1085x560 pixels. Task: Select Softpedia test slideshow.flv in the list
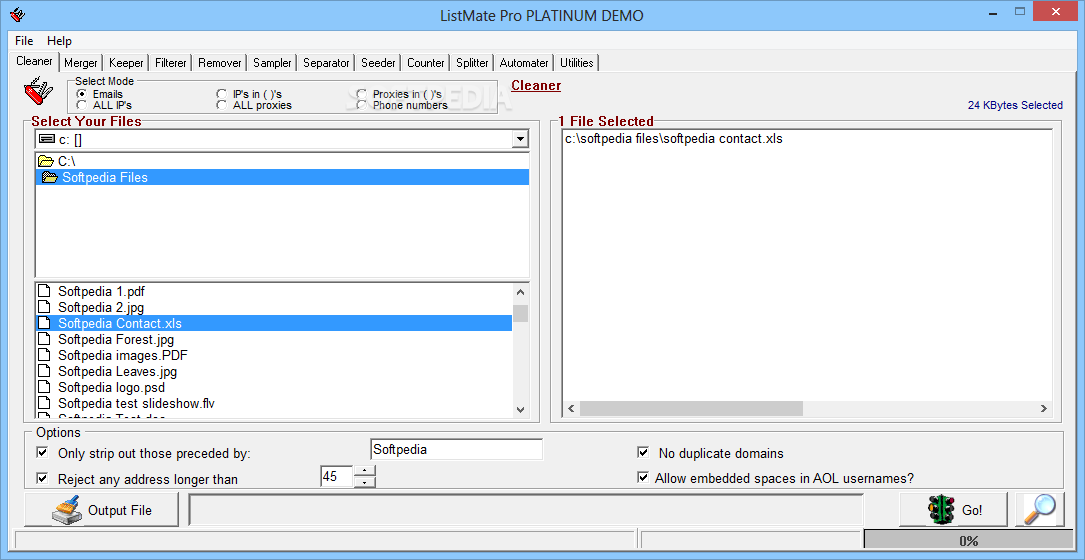tap(274, 403)
